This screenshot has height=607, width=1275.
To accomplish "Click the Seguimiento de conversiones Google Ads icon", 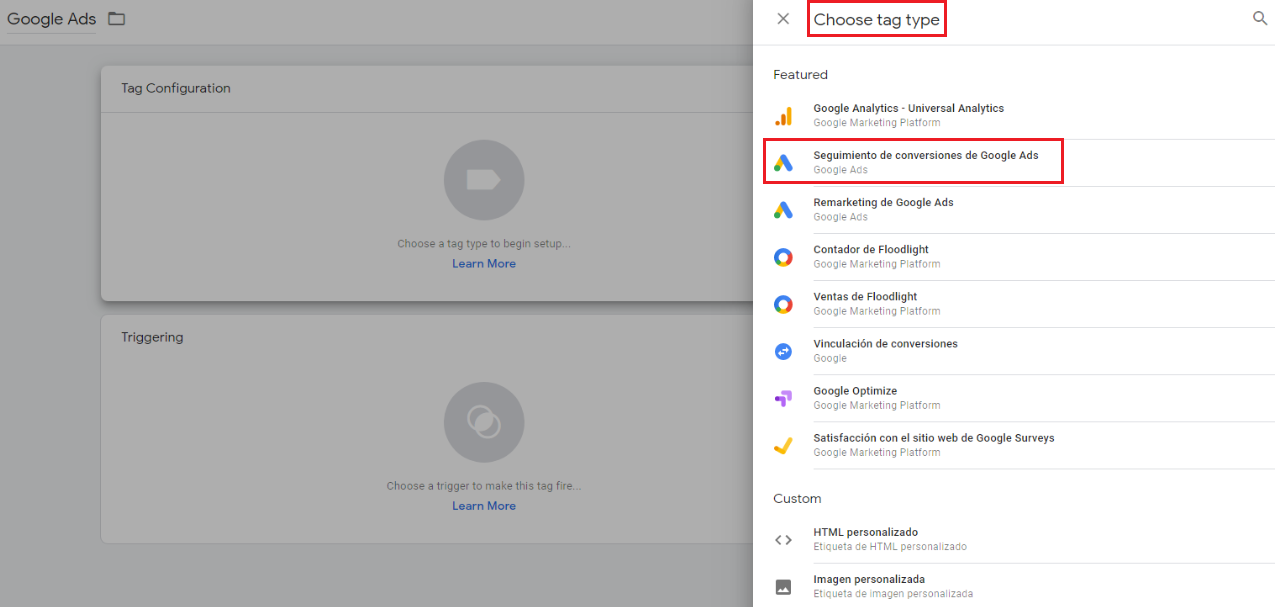I will [784, 163].
